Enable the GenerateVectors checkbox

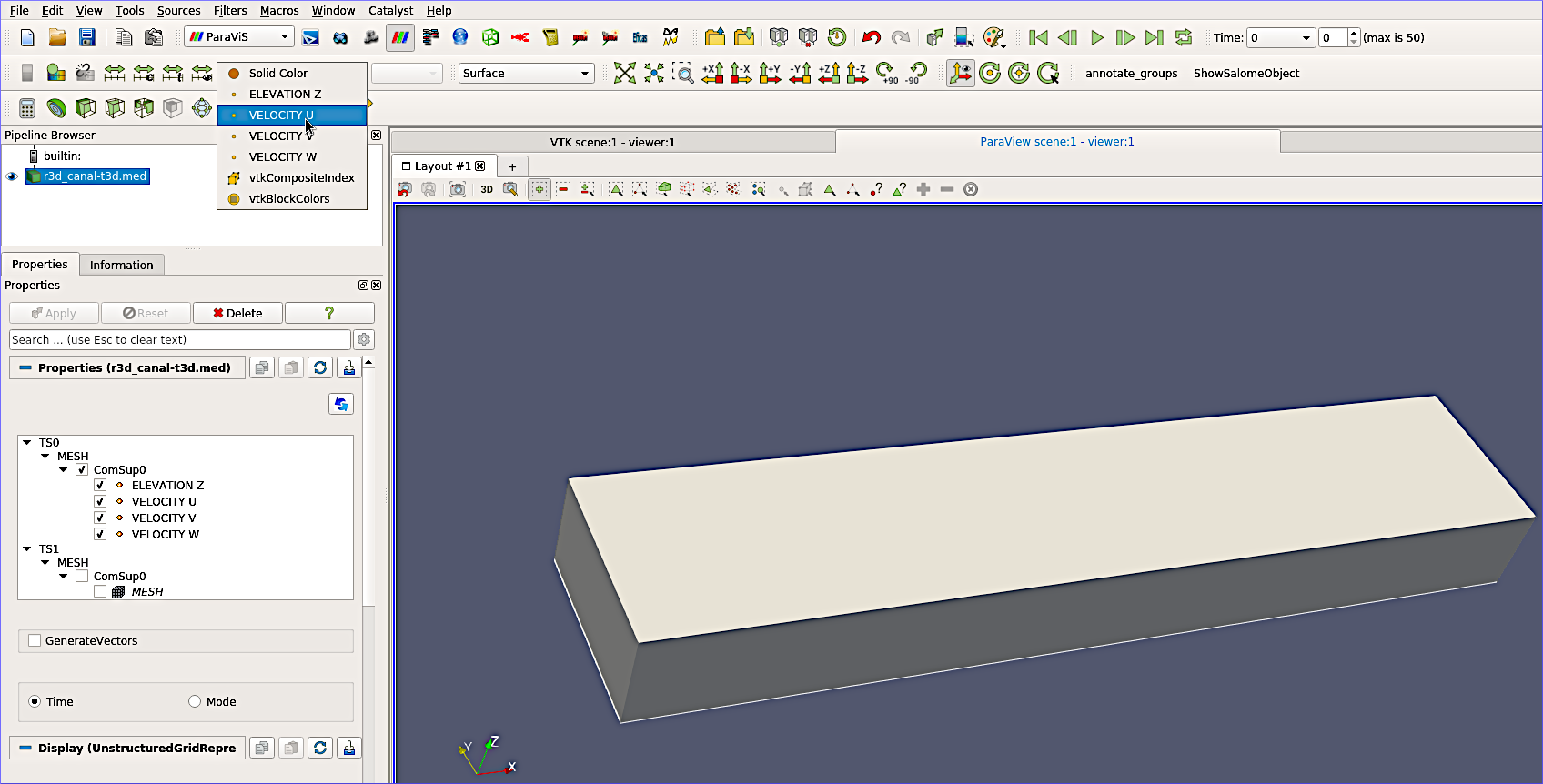(x=35, y=641)
